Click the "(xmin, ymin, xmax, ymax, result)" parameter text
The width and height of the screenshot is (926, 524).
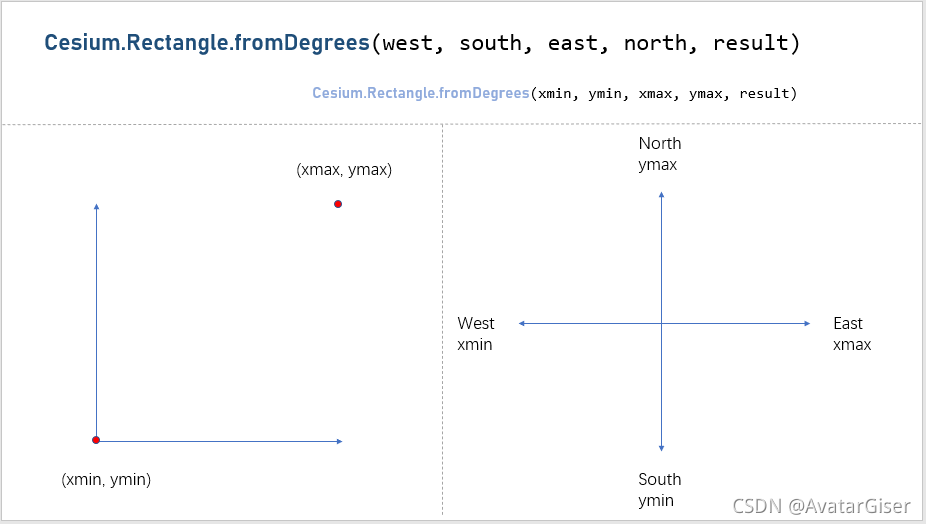(x=663, y=93)
